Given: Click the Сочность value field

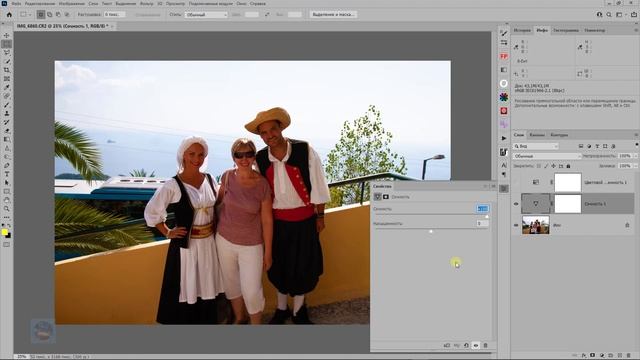Looking at the screenshot, I should tap(482, 209).
